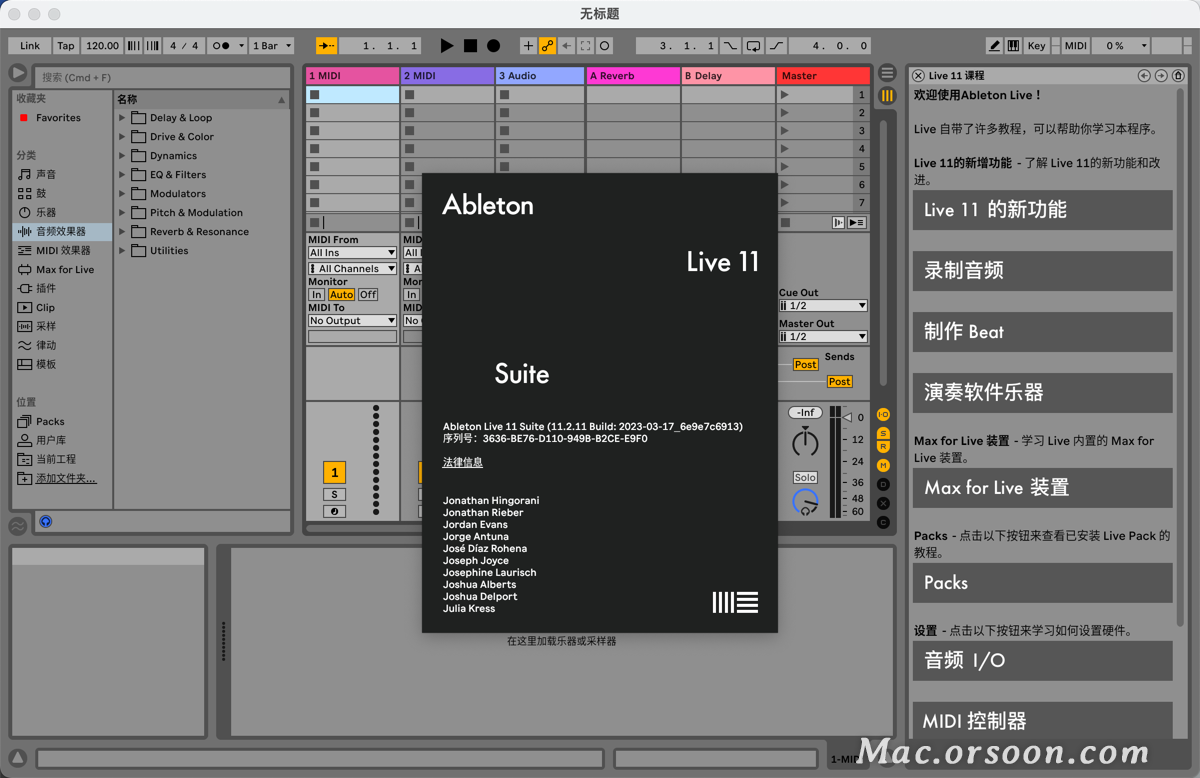This screenshot has width=1200, height=778.
Task: Open the All Channels dropdown on track 1
Action: [352, 269]
